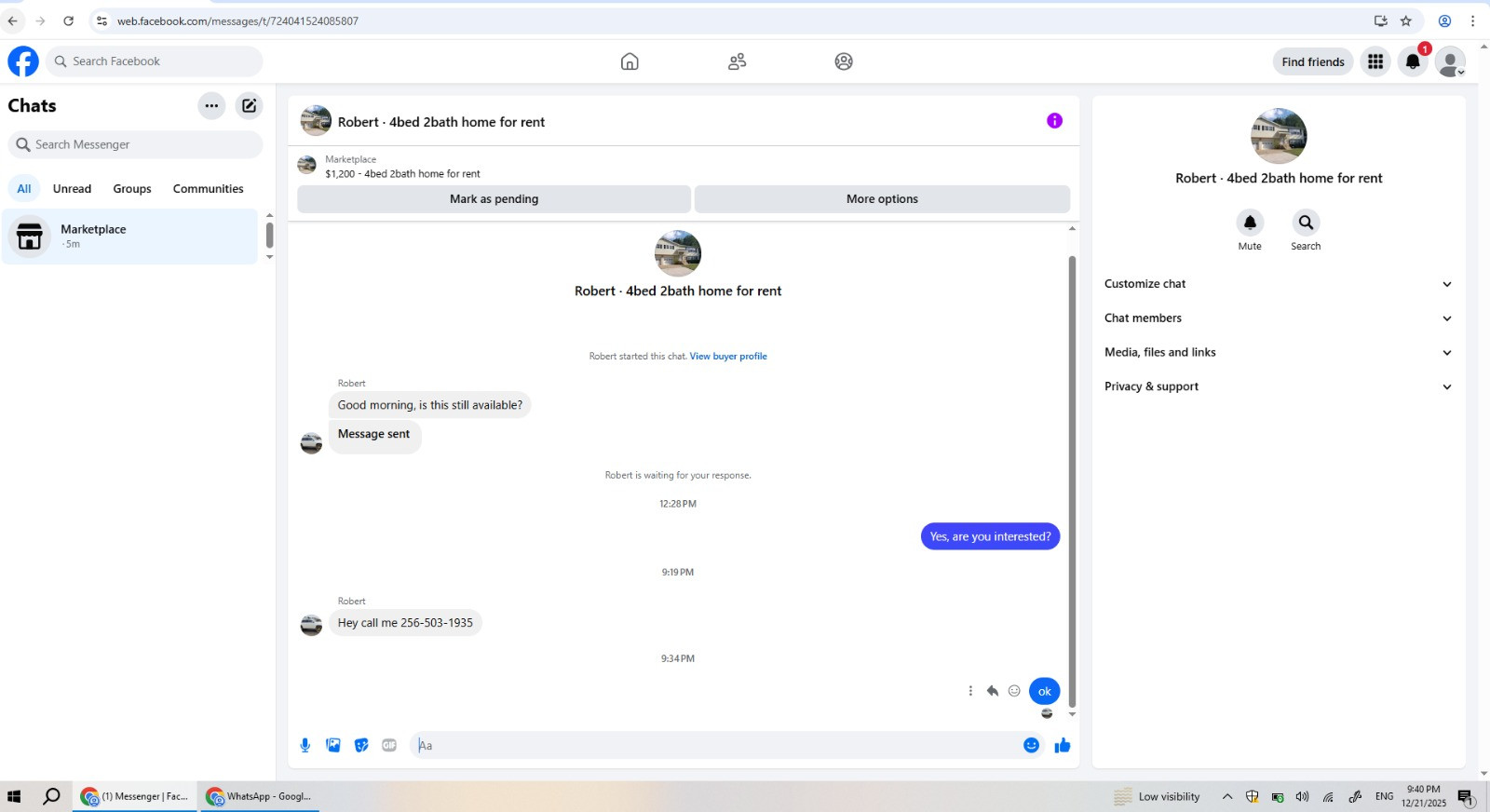Open the listing thumbnail in the Marketplace banner
This screenshot has height=812, width=1490.
click(306, 165)
